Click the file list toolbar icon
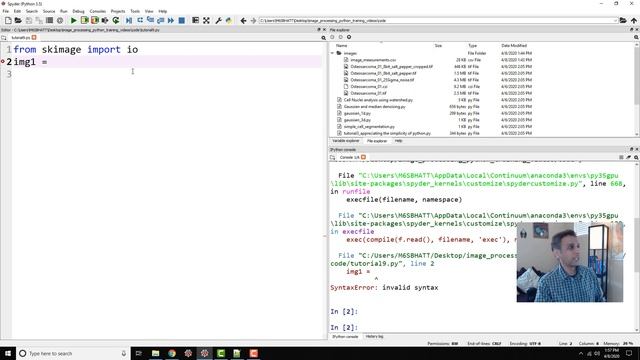 (x=49, y=20)
